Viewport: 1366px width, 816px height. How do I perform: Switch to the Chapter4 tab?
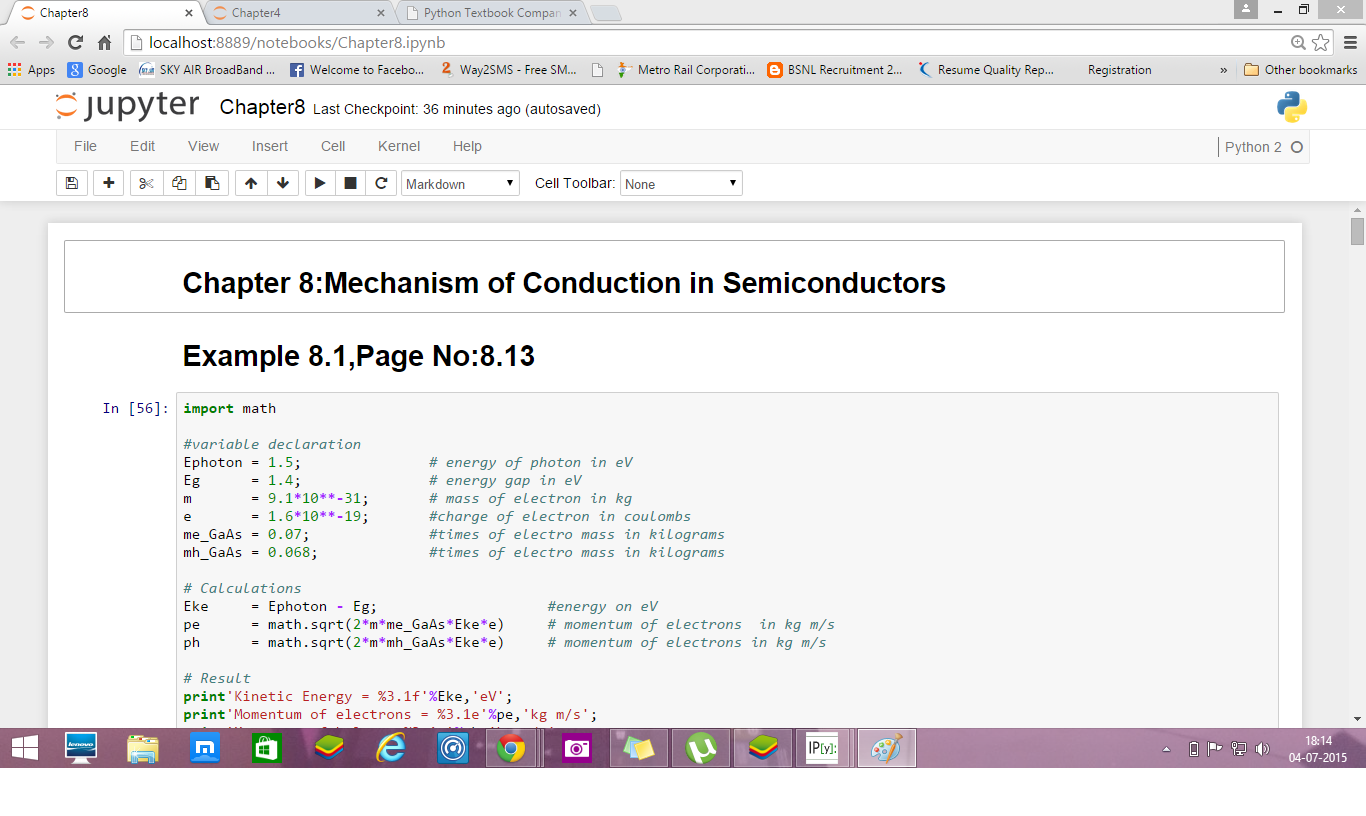[x=296, y=13]
